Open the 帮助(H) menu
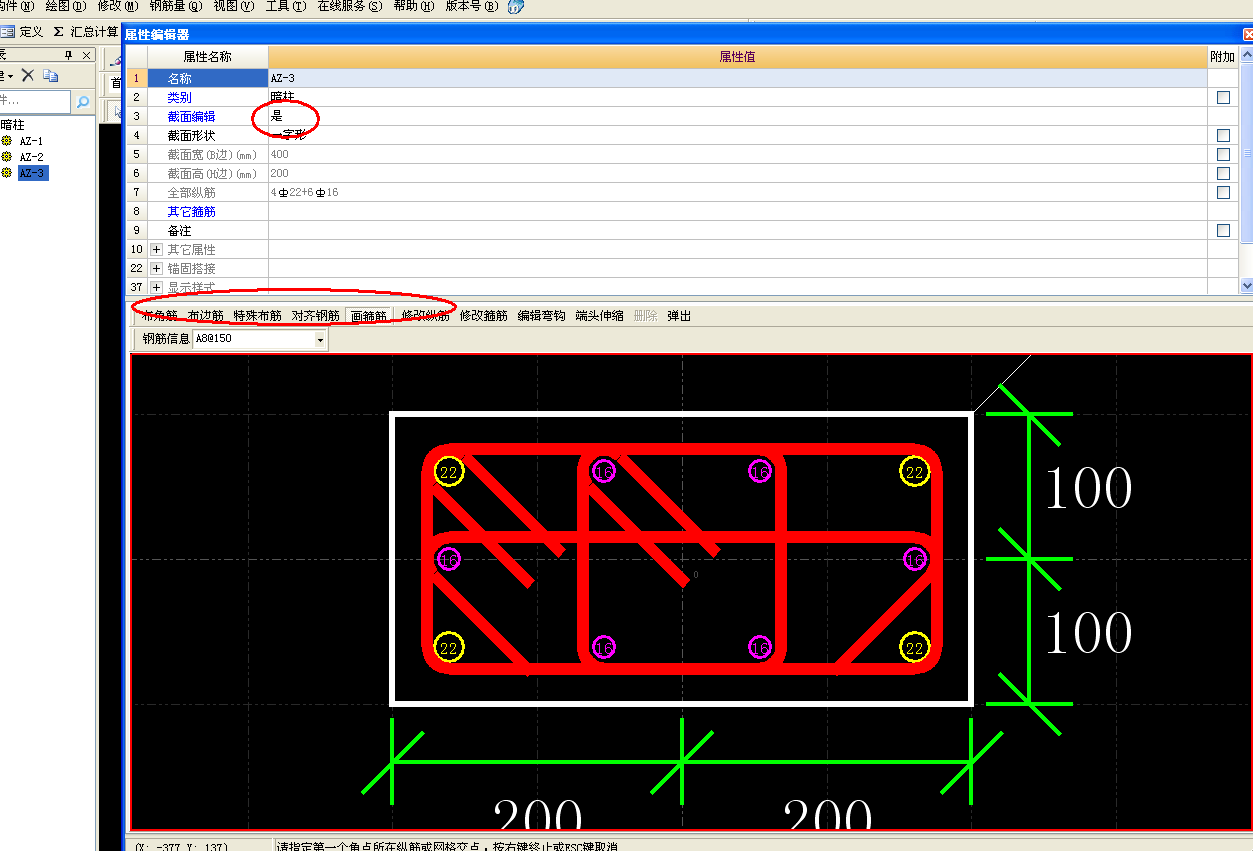 (414, 6)
